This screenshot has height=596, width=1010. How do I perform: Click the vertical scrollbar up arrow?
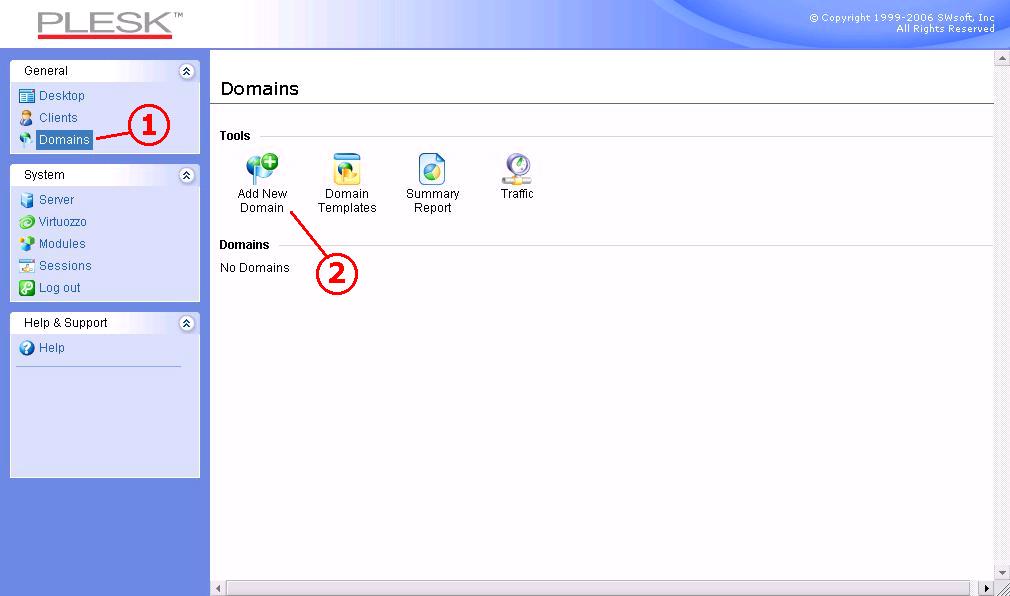pos(1002,59)
